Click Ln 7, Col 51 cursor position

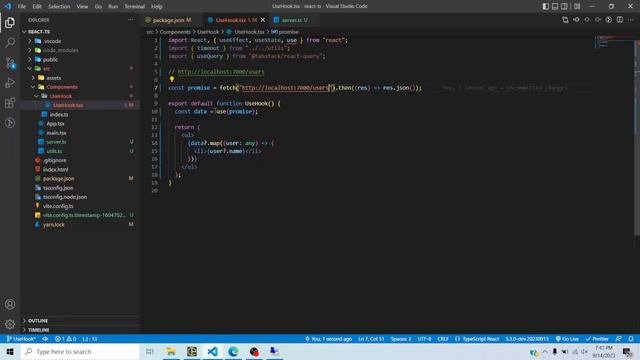pyautogui.click(x=371, y=339)
